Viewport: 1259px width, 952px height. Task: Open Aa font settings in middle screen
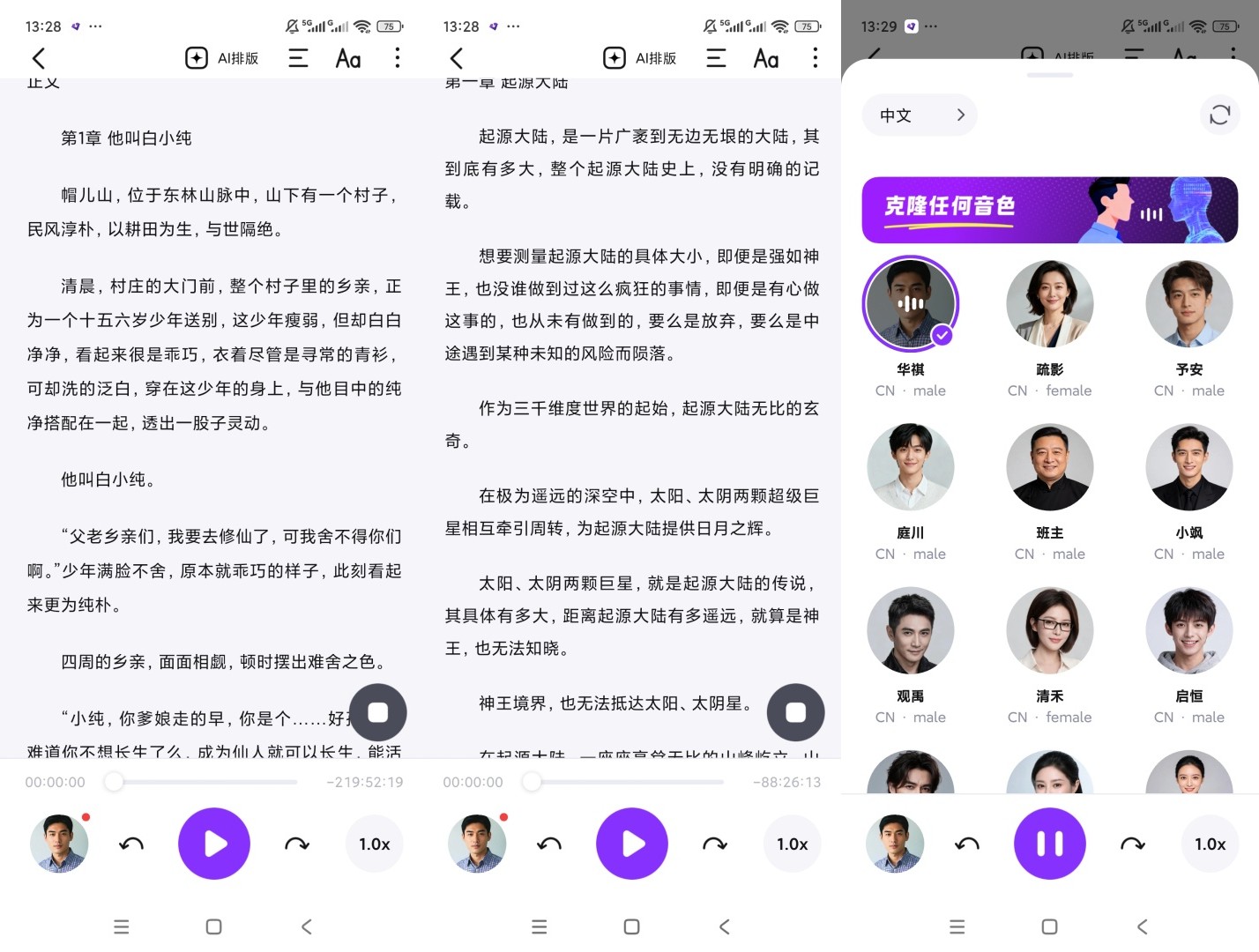(766, 59)
